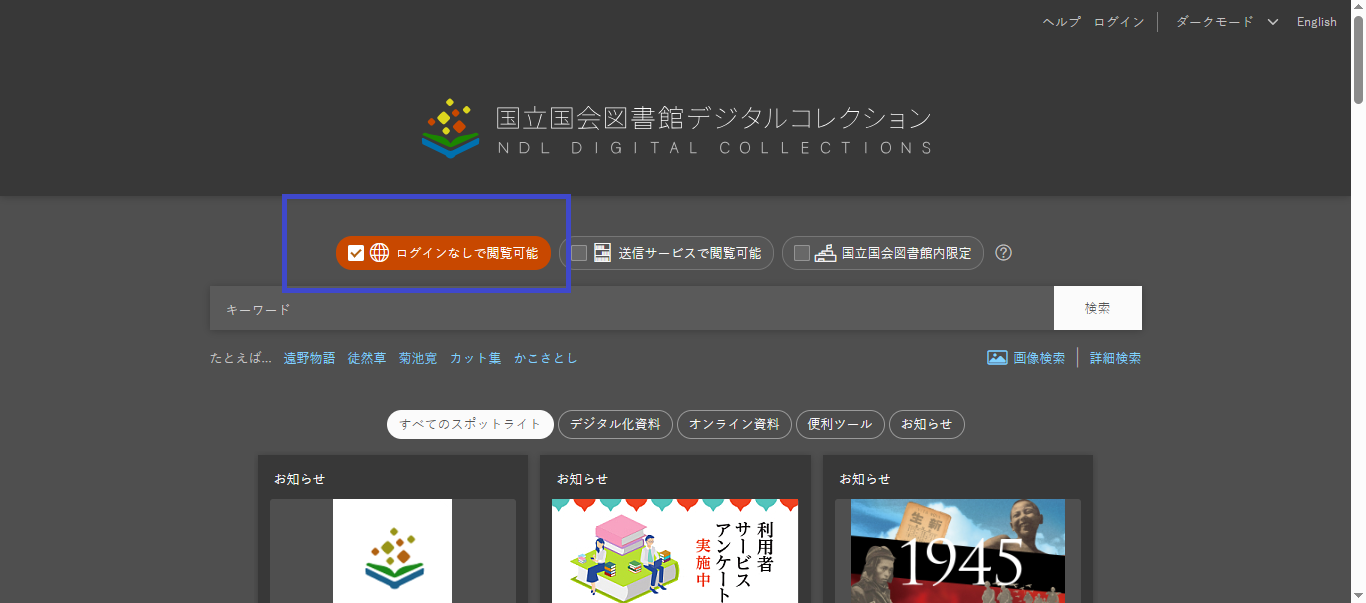Click the 検索 button

pyautogui.click(x=1098, y=308)
